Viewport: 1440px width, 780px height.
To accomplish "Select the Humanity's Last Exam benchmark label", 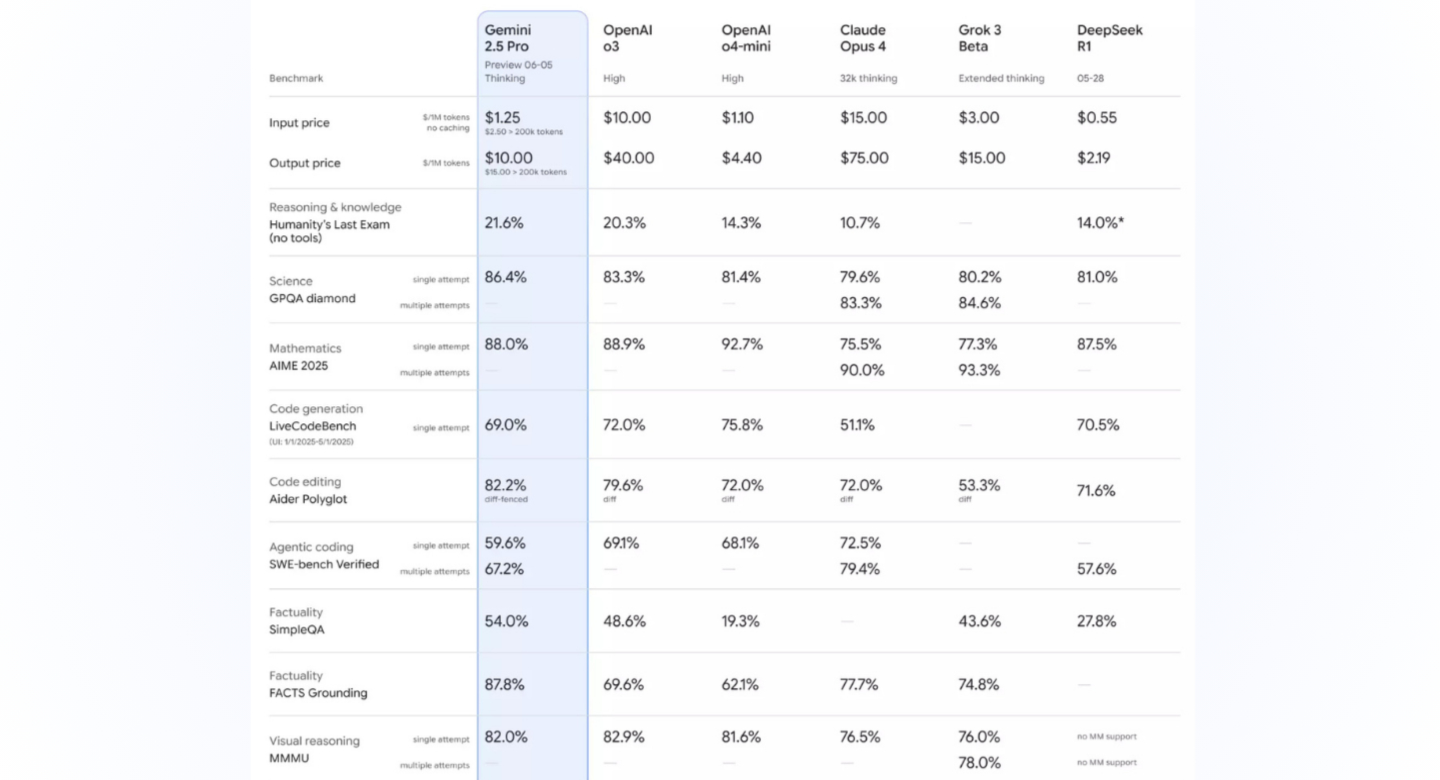I will click(x=329, y=231).
